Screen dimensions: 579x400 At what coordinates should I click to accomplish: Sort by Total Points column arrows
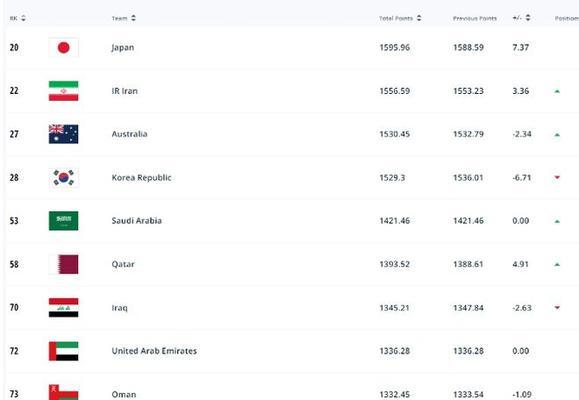click(419, 18)
